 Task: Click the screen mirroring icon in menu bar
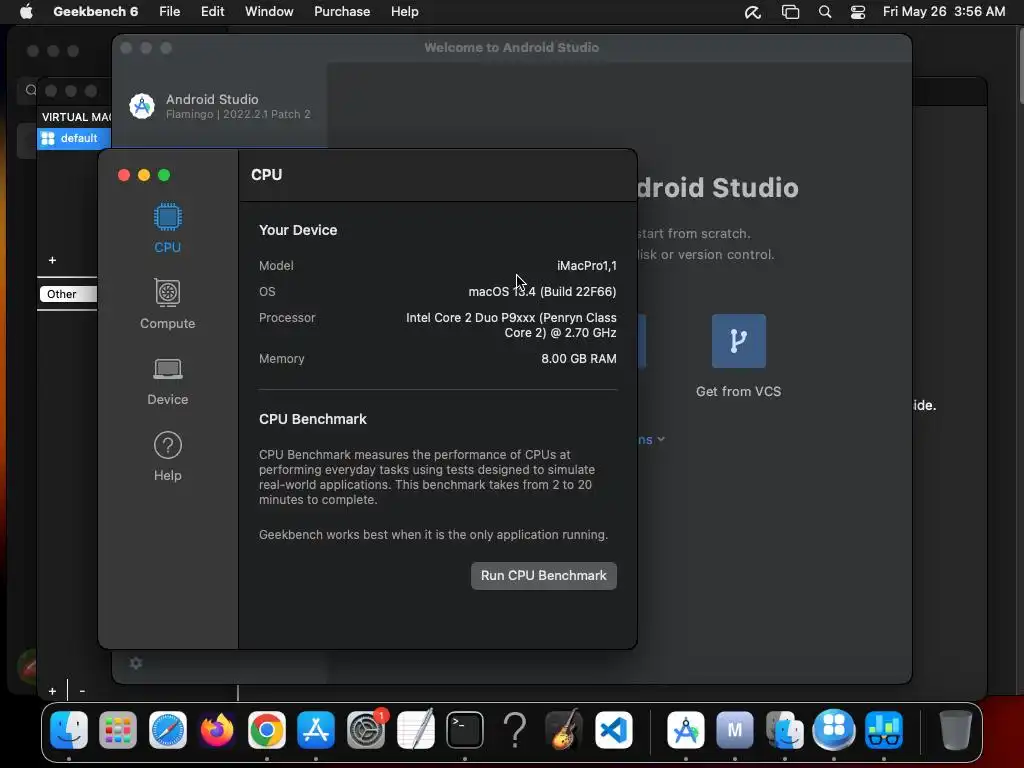[x=790, y=12]
